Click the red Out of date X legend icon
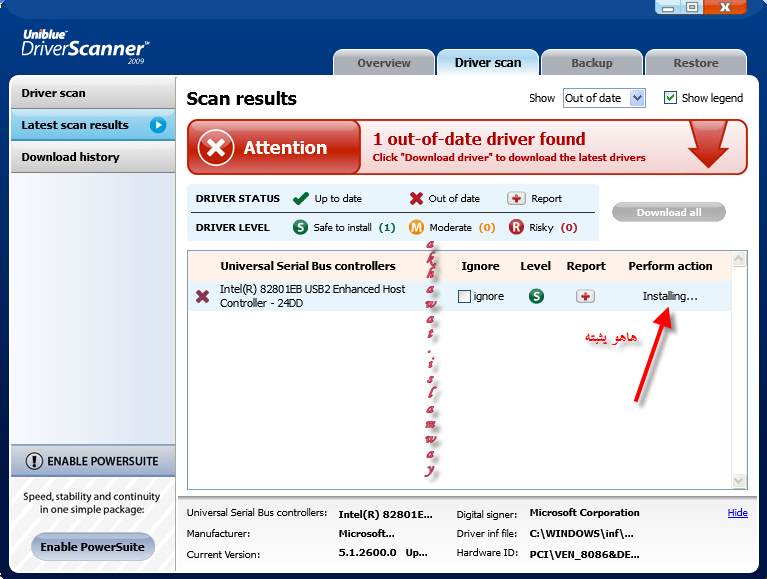The height and width of the screenshot is (579, 767). point(416,199)
